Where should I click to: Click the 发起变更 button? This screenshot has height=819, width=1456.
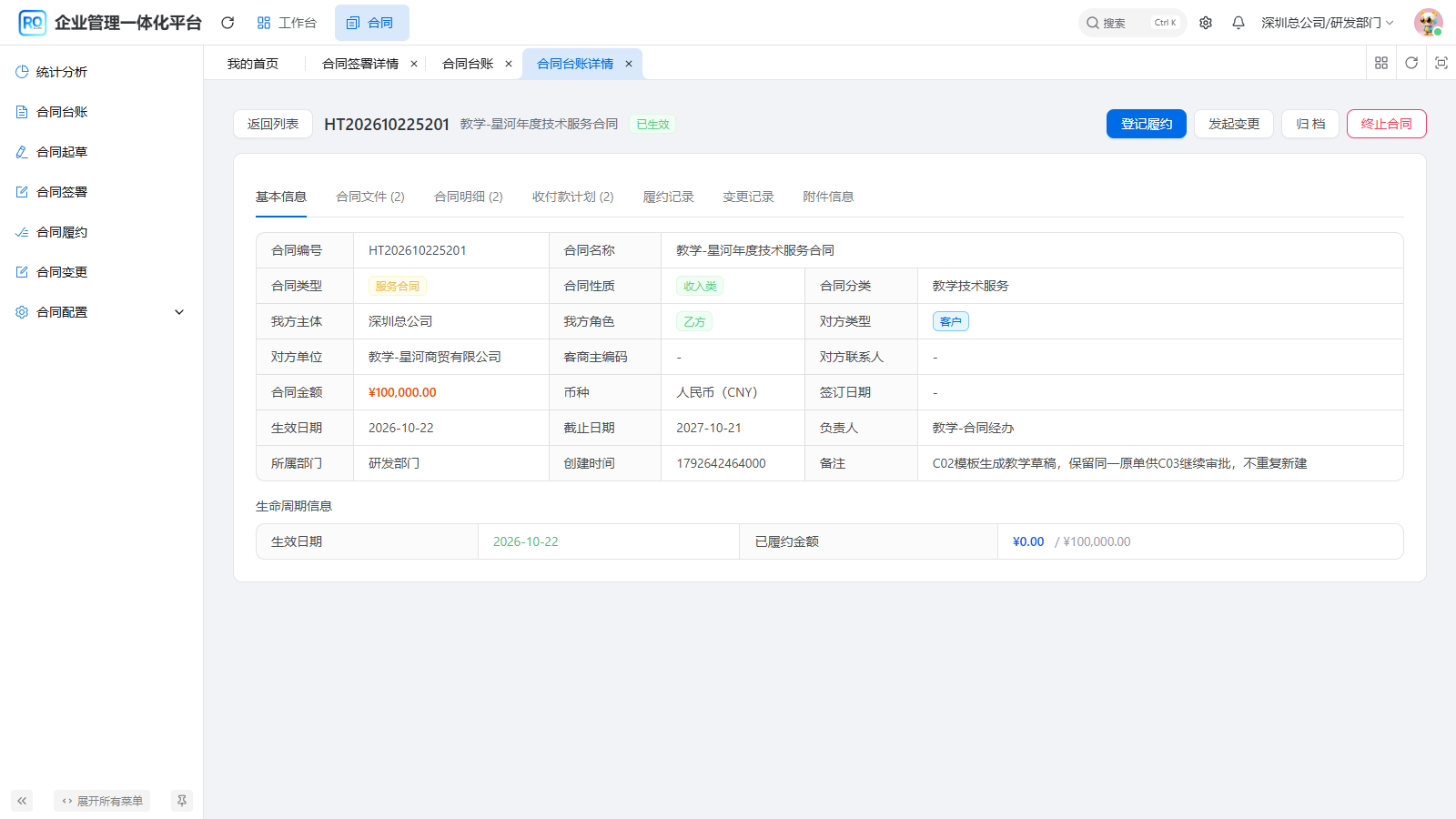(x=1234, y=124)
